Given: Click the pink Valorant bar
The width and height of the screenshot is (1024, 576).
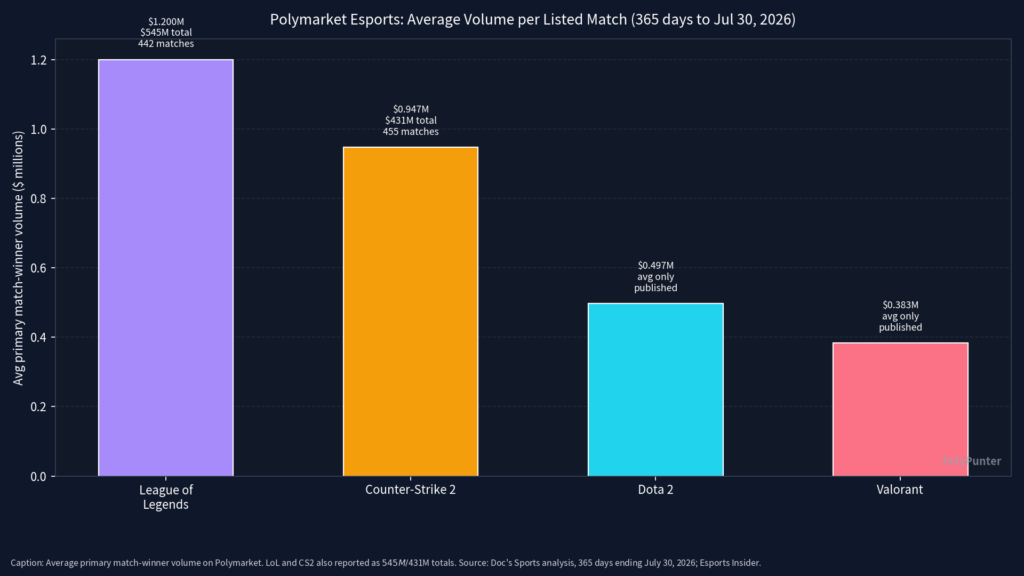Looking at the screenshot, I should coord(901,409).
